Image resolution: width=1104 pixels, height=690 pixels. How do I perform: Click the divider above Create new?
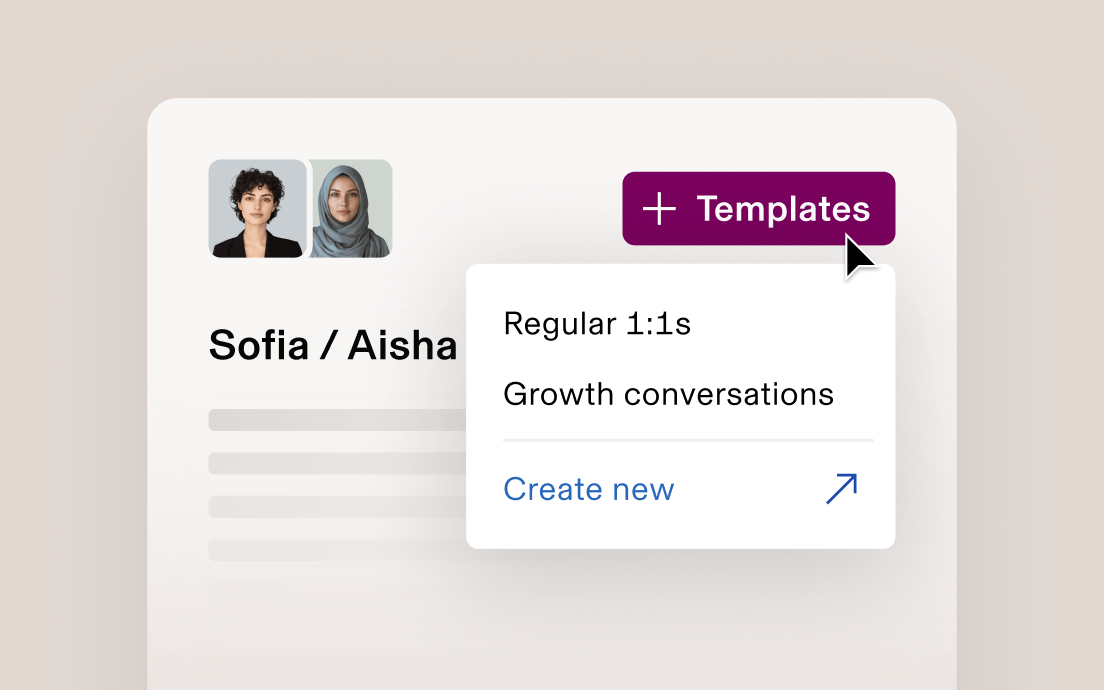pos(688,440)
